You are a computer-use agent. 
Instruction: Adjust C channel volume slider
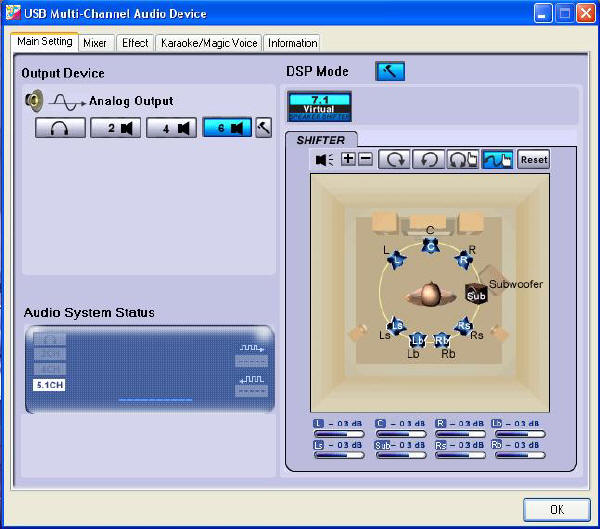[401, 434]
